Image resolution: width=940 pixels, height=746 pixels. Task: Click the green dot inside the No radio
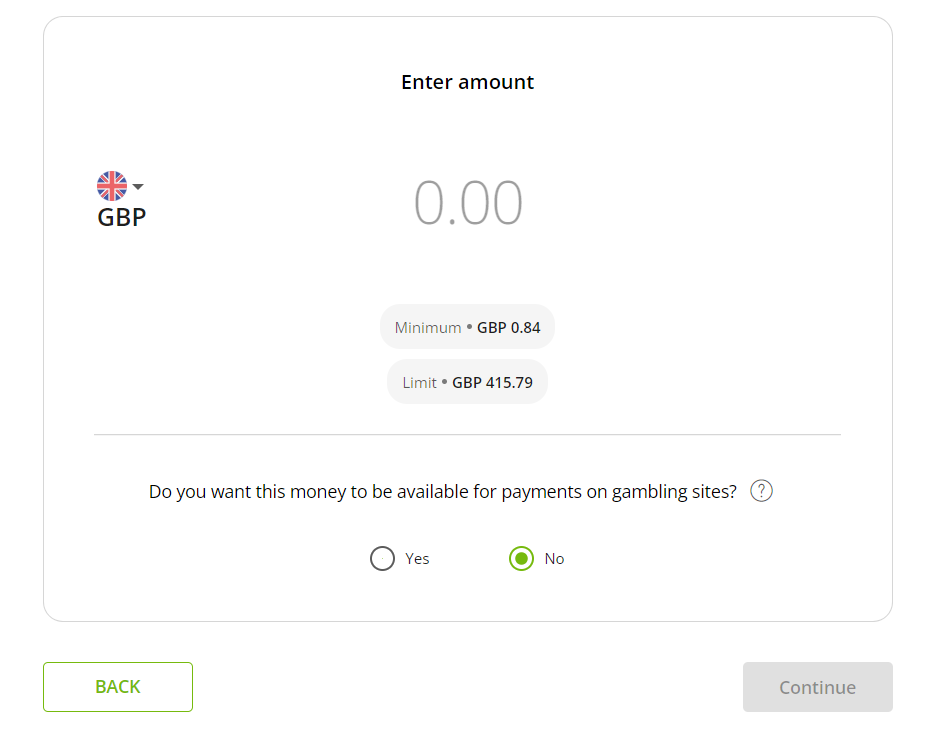pyautogui.click(x=522, y=558)
